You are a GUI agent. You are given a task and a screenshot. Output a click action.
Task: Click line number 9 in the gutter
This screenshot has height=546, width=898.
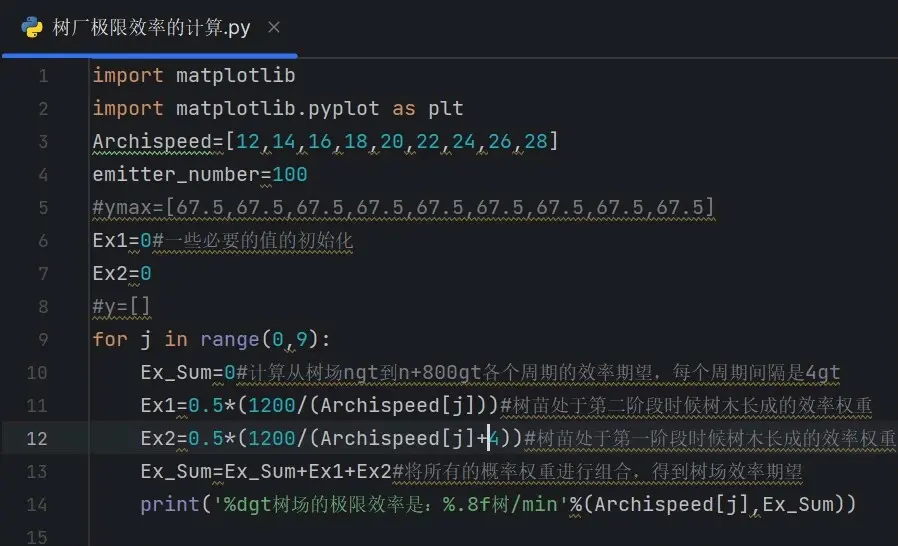coord(44,340)
